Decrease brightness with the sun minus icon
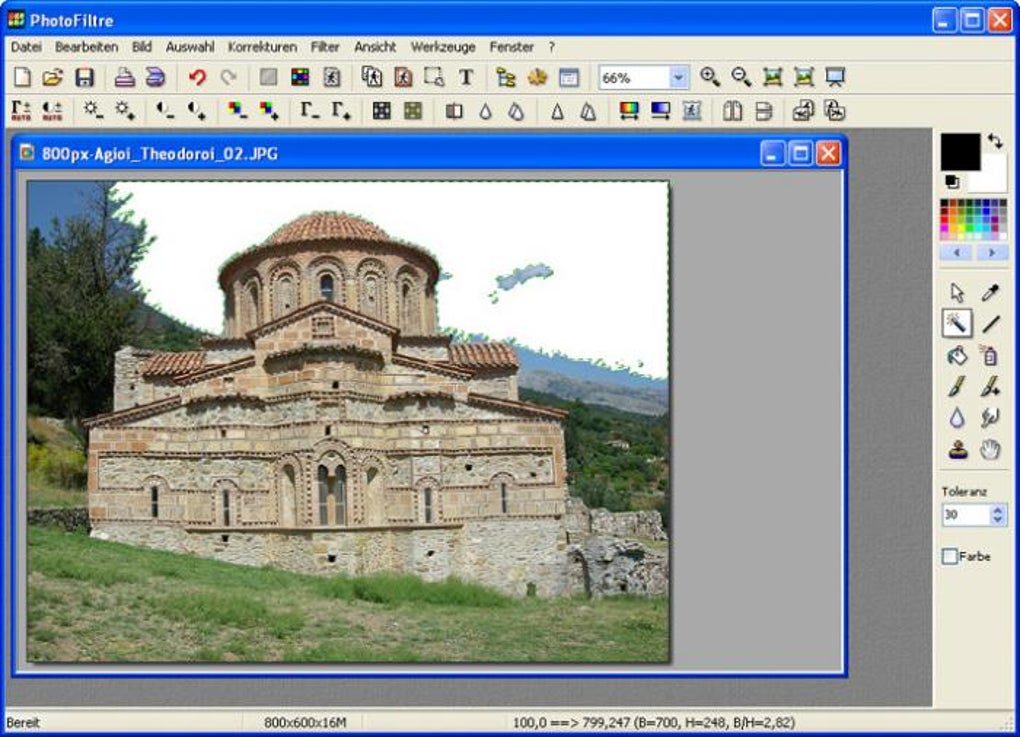Image resolution: width=1020 pixels, height=737 pixels. pyautogui.click(x=93, y=111)
